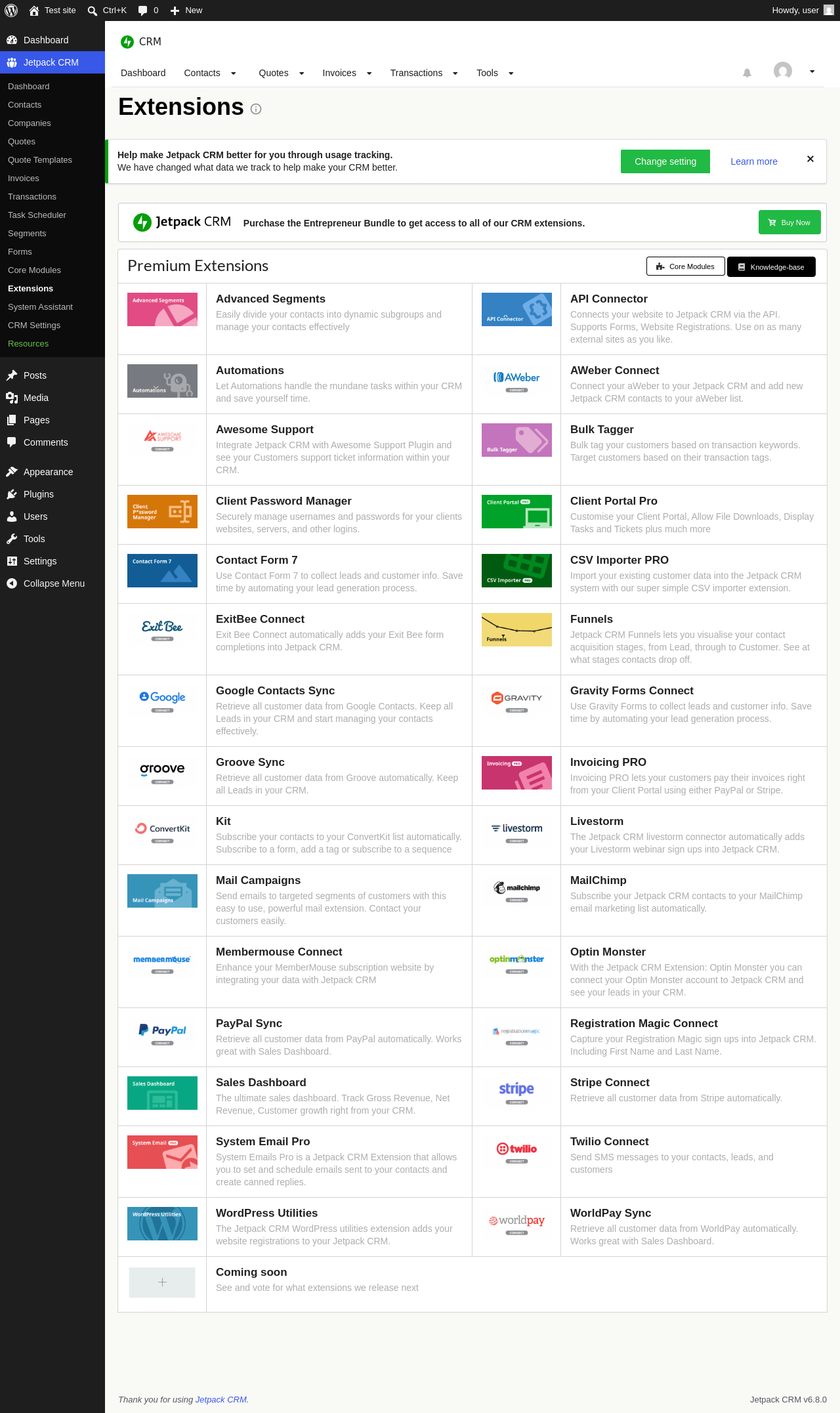
Task: Click the Advanced Segments extension thumbnail
Action: point(162,309)
